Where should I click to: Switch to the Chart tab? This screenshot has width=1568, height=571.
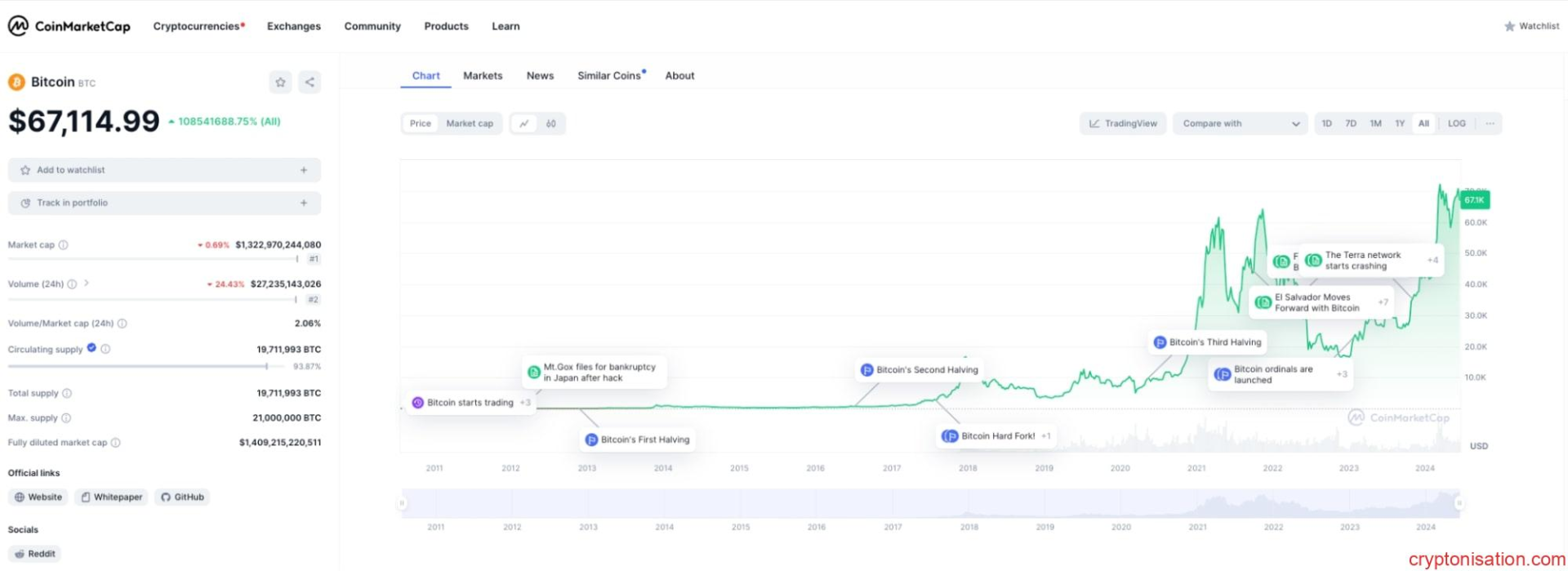point(425,75)
